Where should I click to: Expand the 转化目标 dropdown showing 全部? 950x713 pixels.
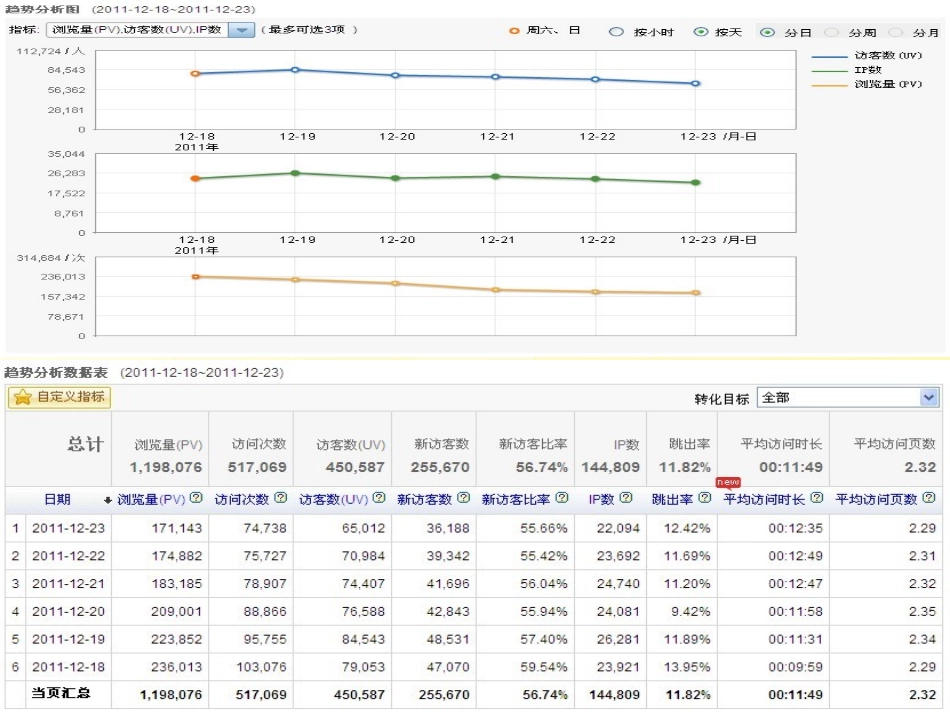[928, 398]
